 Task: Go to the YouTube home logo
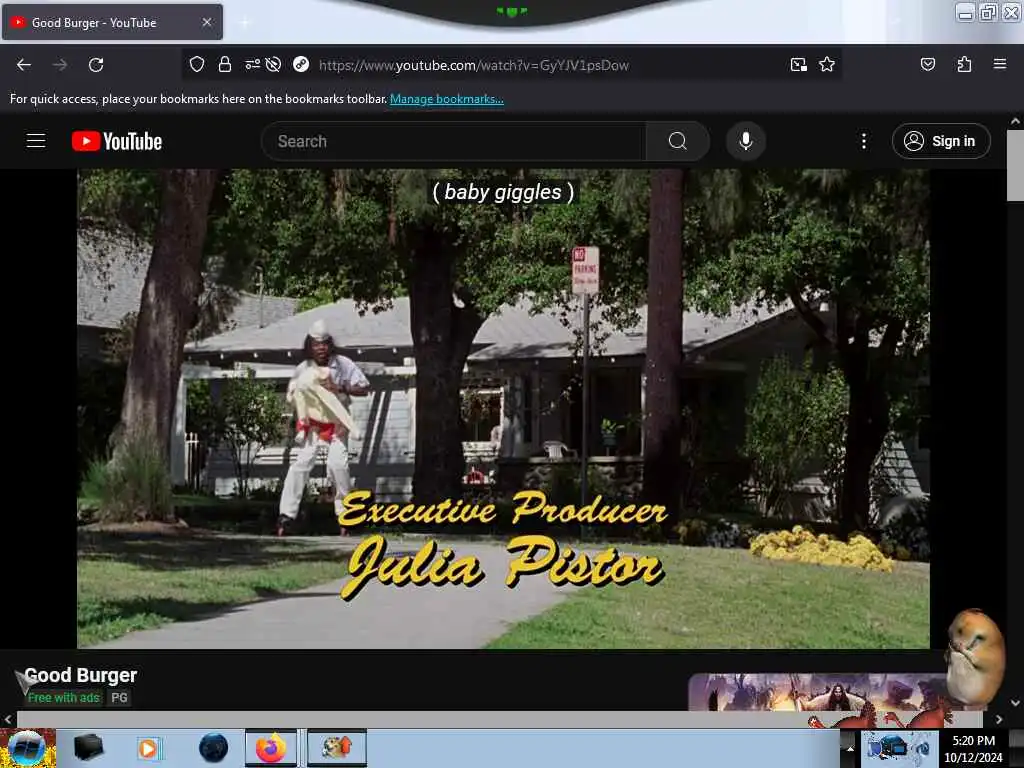click(117, 141)
